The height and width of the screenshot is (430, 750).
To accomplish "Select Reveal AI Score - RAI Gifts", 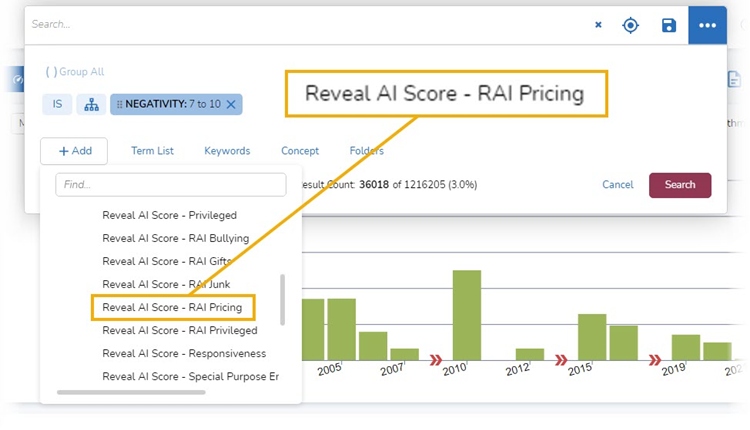I will (x=166, y=261).
